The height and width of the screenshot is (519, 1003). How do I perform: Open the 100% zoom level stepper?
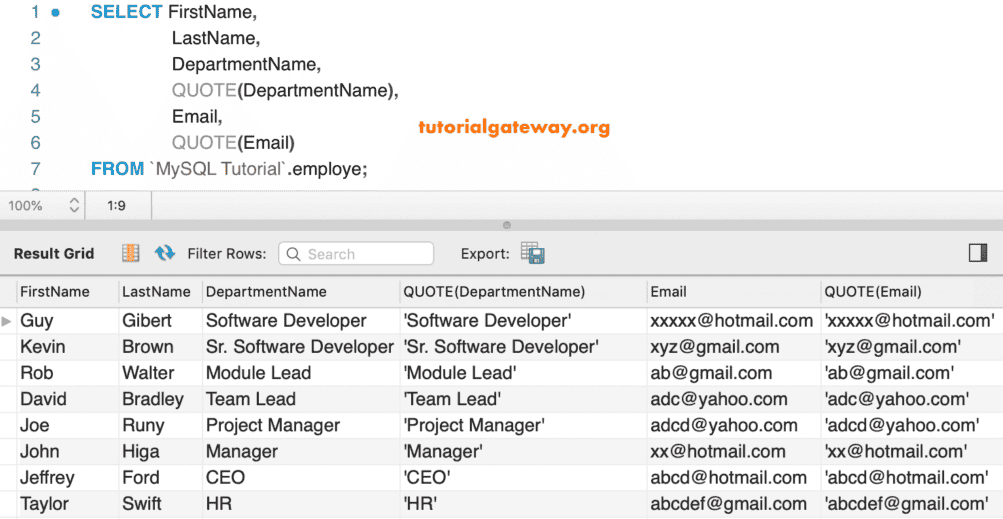tap(74, 206)
